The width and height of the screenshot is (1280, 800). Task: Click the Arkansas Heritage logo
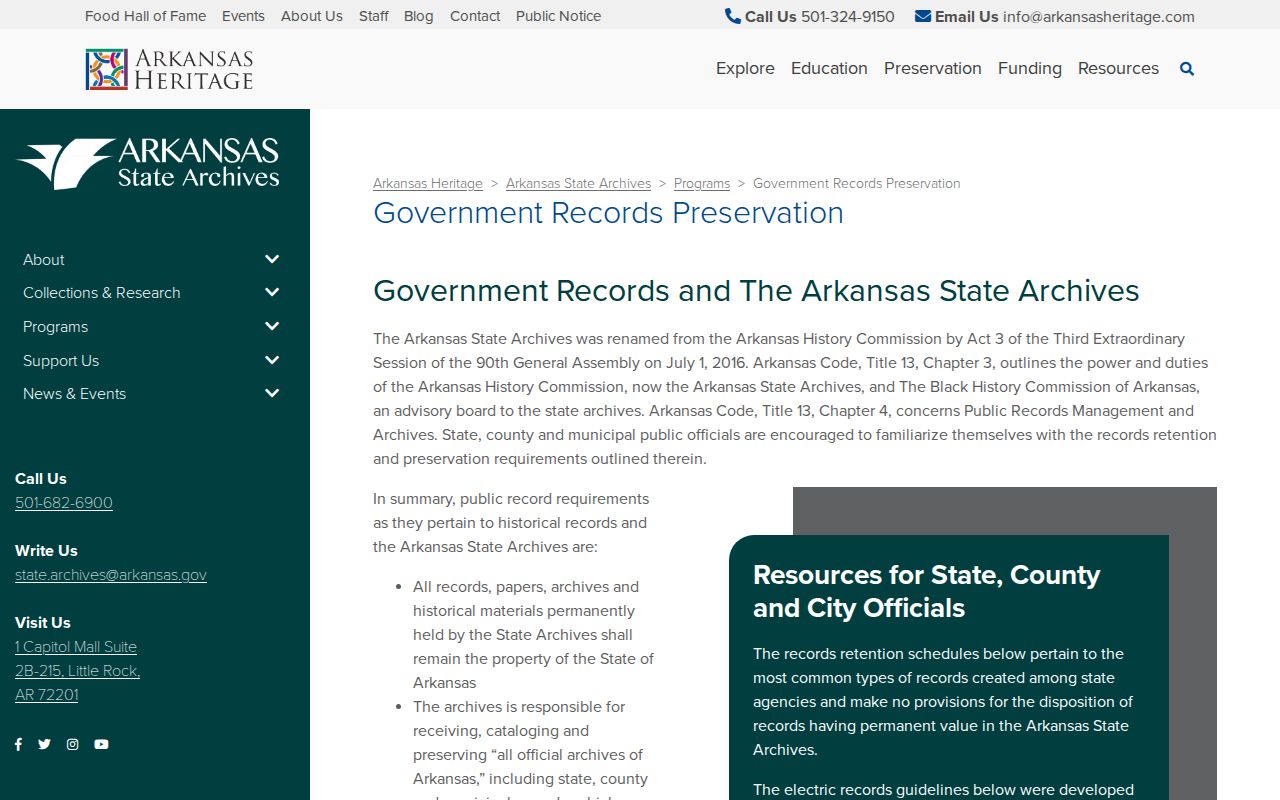pyautogui.click(x=169, y=69)
